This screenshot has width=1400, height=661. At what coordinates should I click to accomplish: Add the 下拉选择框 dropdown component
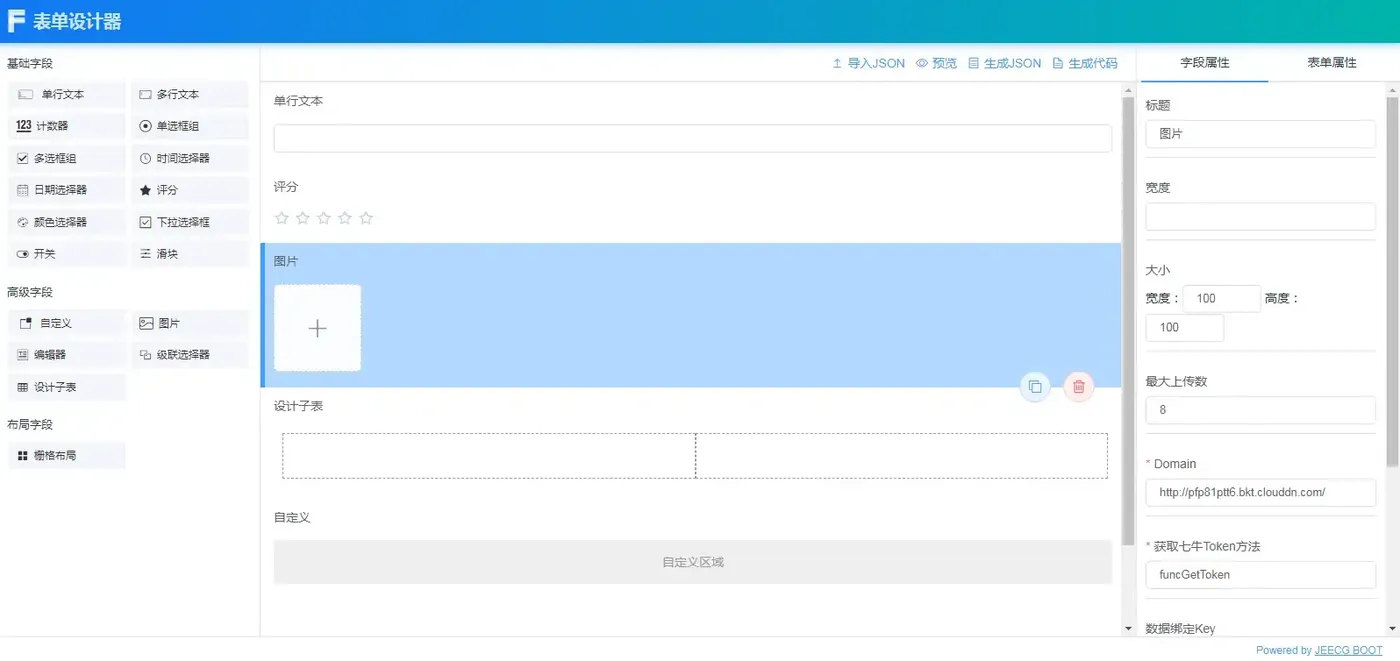point(190,222)
